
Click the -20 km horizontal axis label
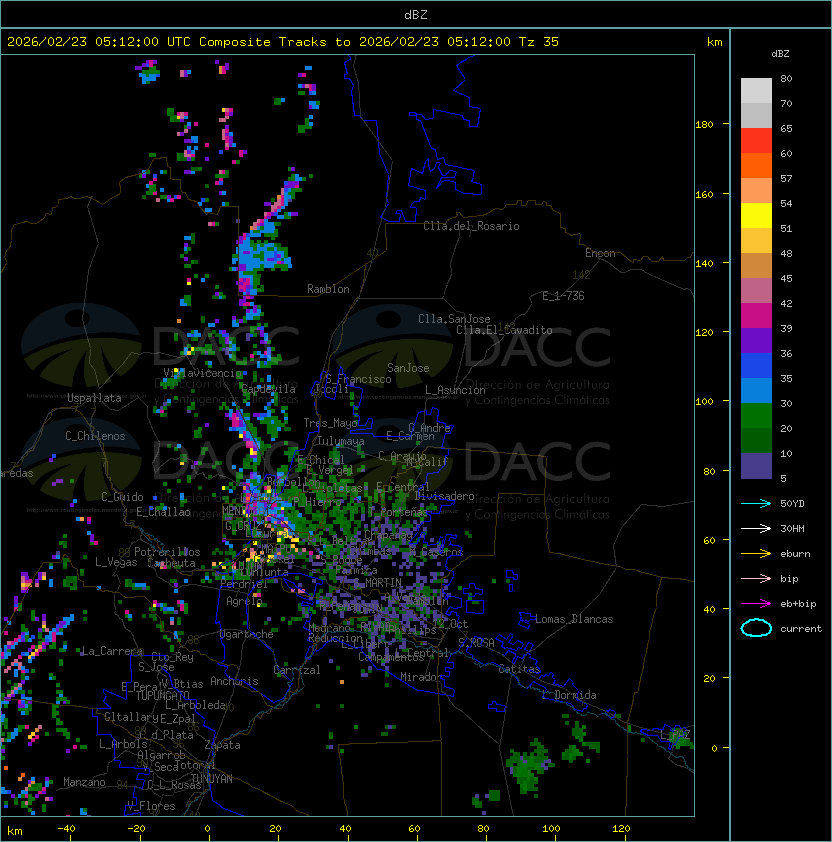coord(136,829)
